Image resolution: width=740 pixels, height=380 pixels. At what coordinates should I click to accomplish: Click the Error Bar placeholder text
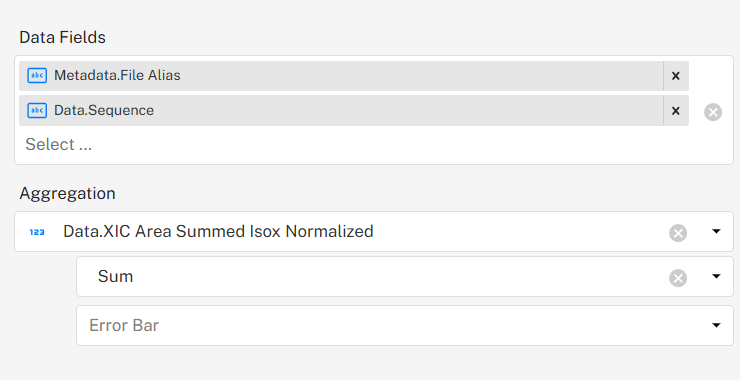tap(124, 325)
